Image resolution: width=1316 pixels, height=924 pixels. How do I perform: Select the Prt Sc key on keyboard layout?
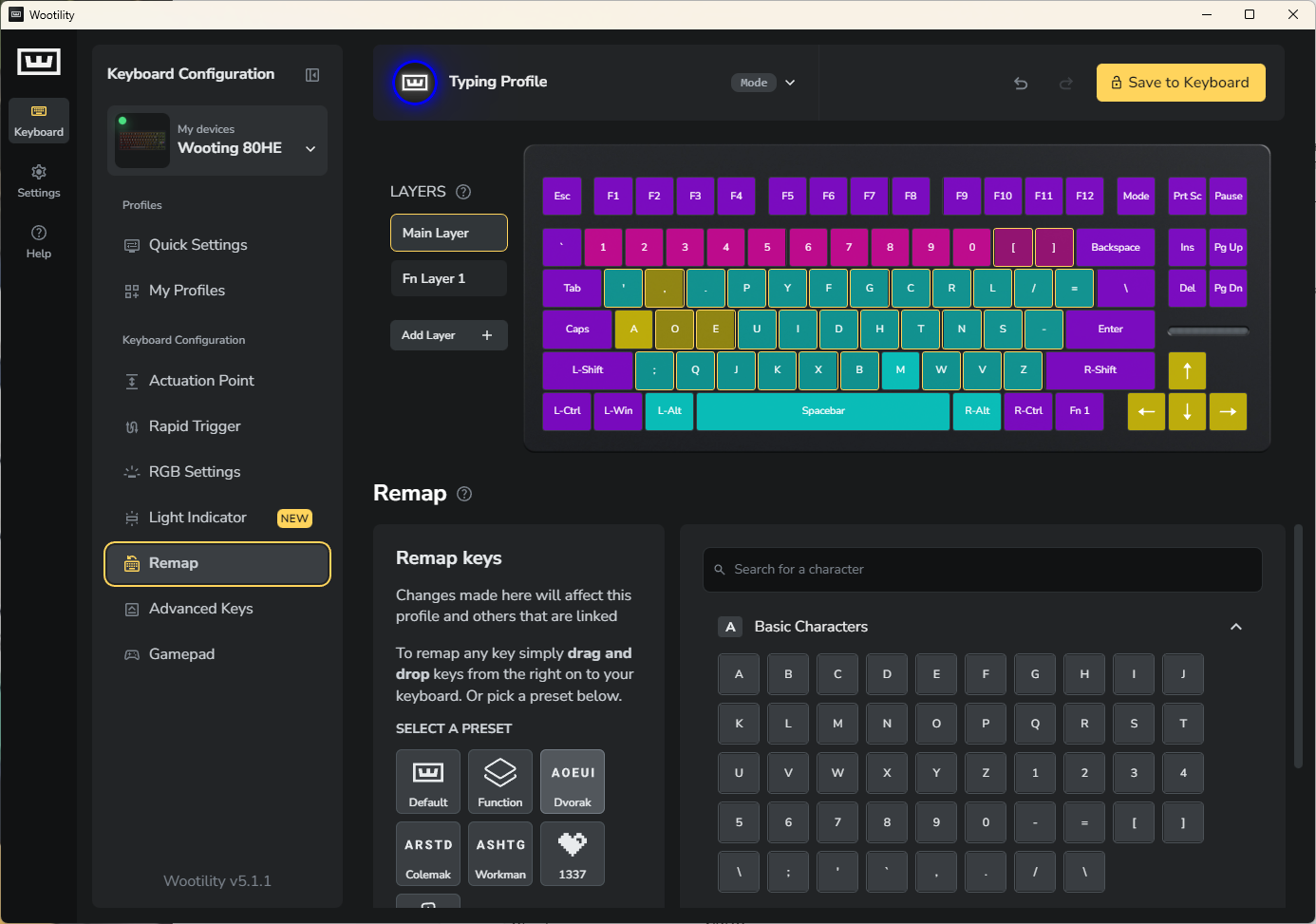pyautogui.click(x=1187, y=197)
